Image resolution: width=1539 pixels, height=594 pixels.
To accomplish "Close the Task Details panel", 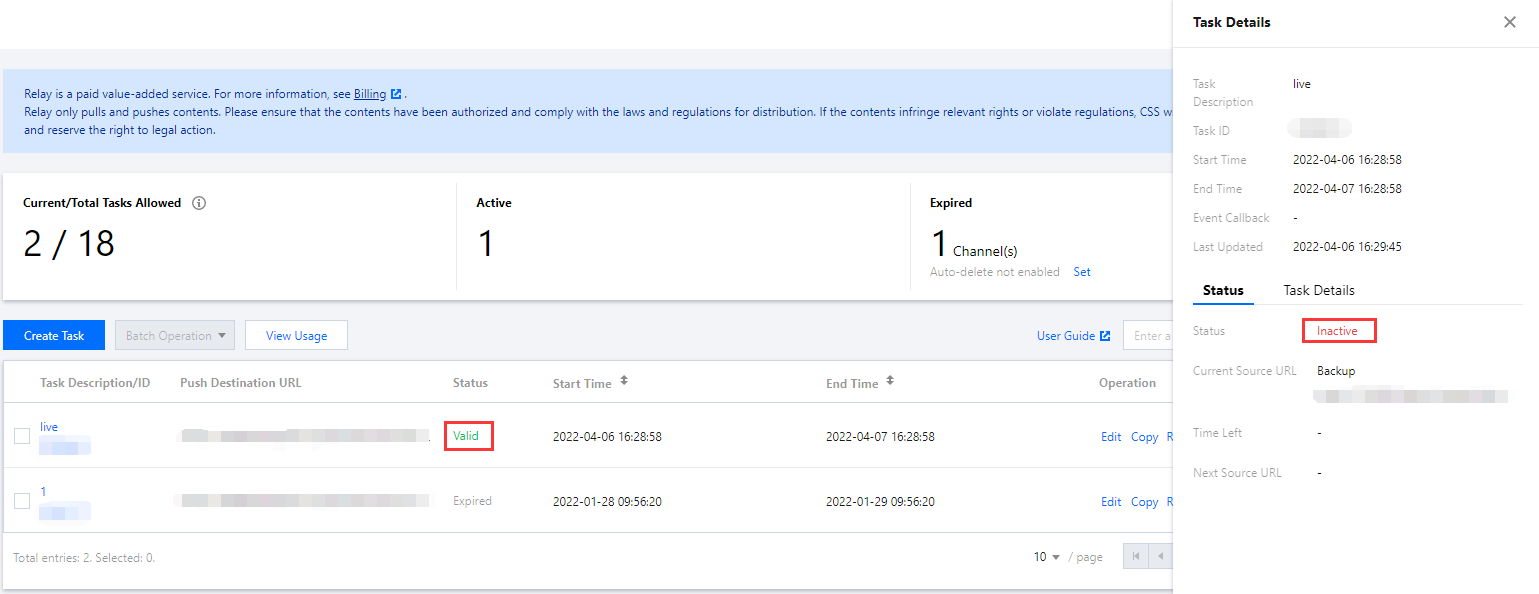I will [1509, 22].
